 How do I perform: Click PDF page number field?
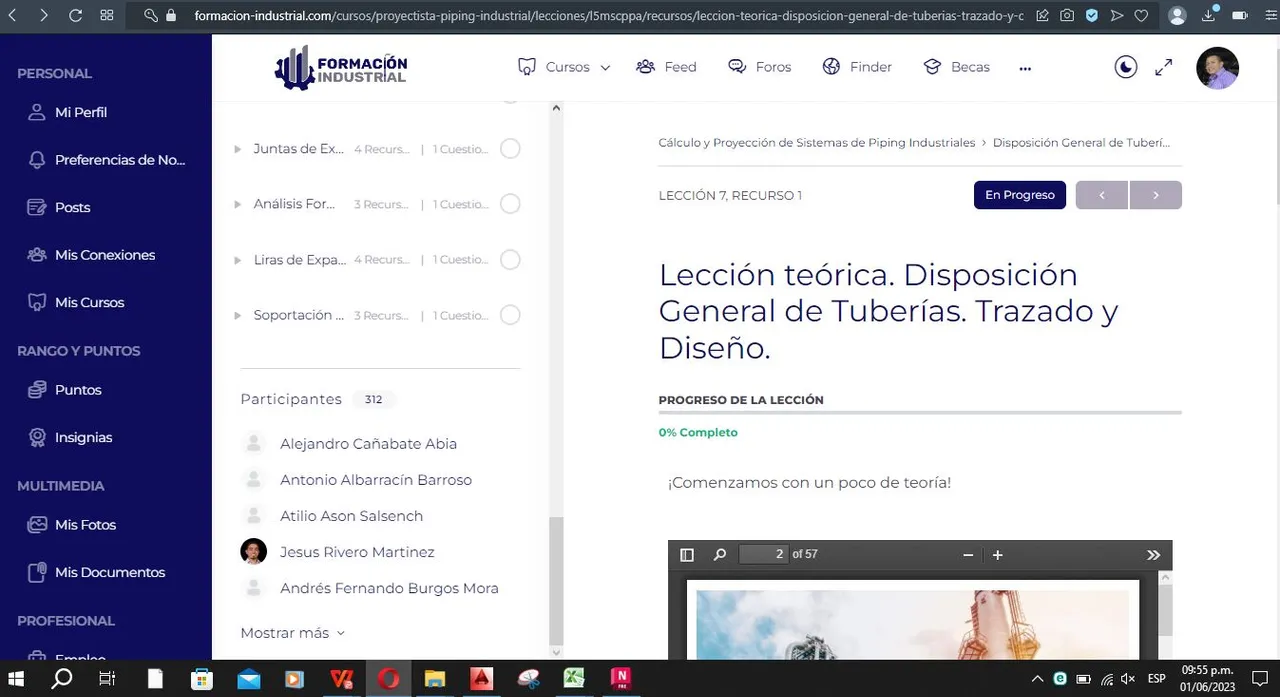(763, 554)
